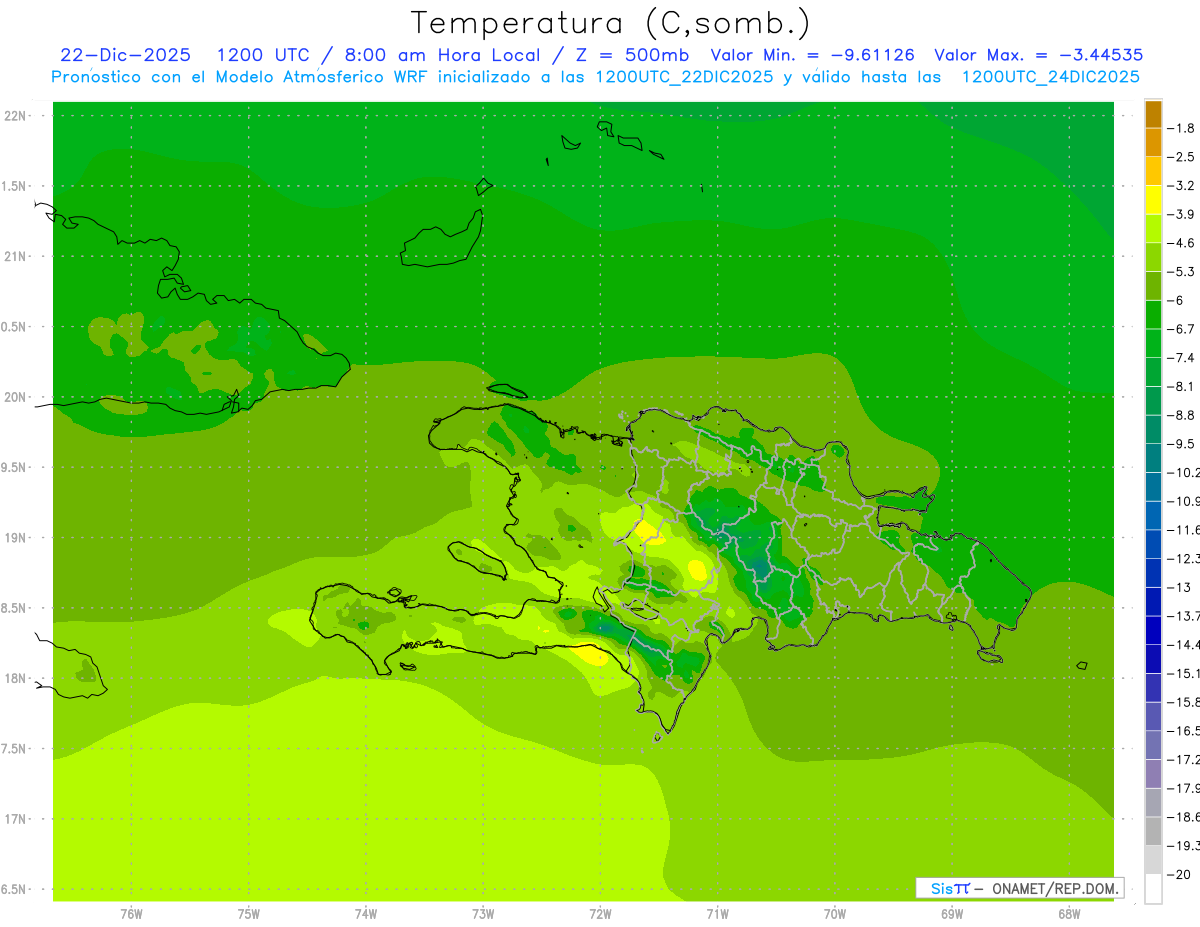Click the purple swatch between -17.2 and -17.9

[x=1154, y=773]
